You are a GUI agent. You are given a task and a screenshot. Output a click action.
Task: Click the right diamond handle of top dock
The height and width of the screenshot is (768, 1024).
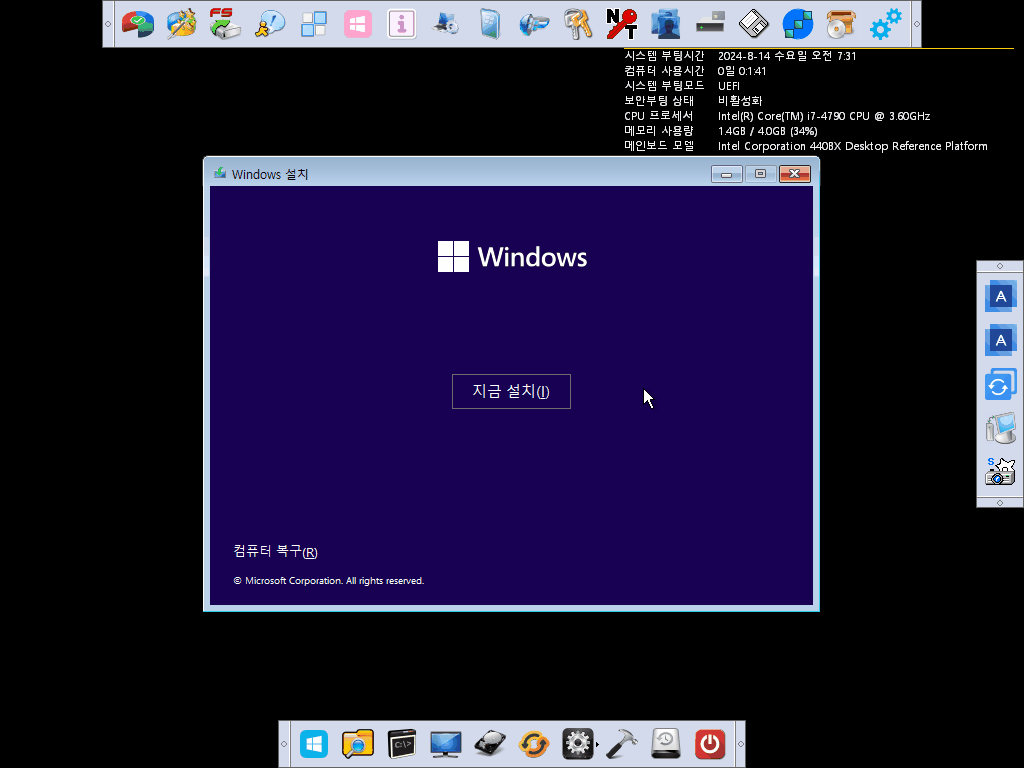pos(916,24)
